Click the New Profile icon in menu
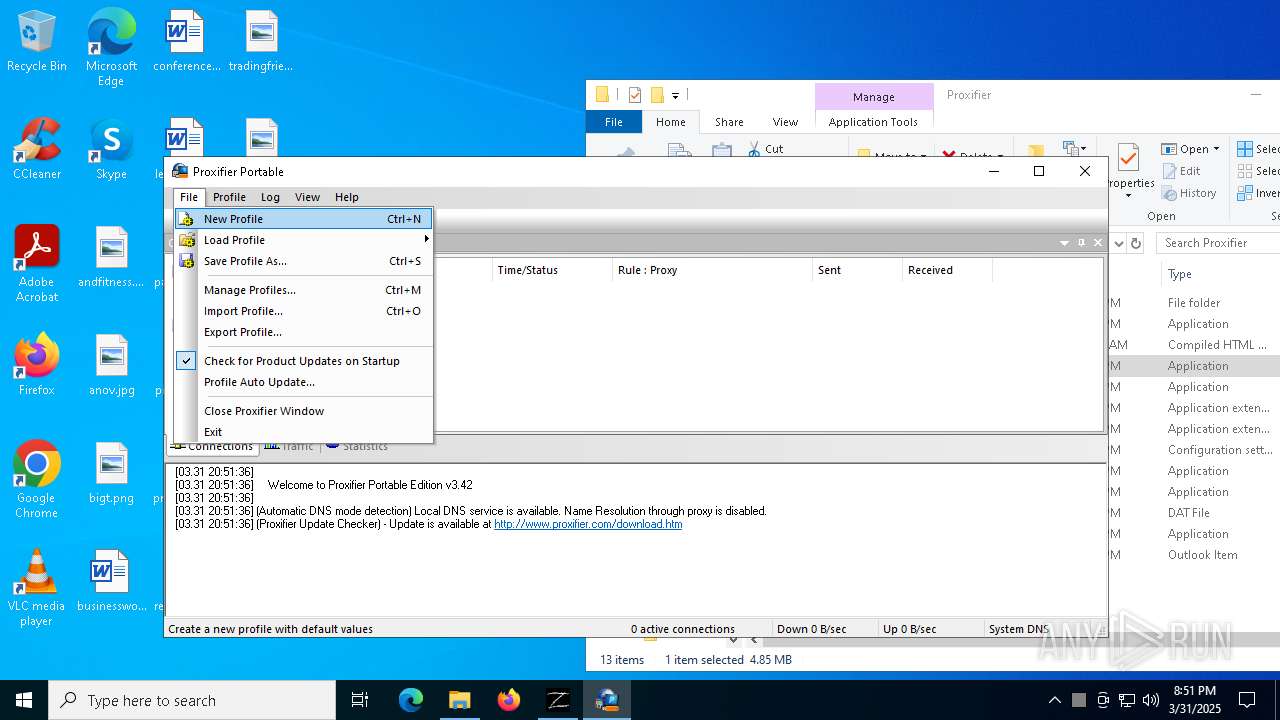The image size is (1280, 720). [x=186, y=219]
